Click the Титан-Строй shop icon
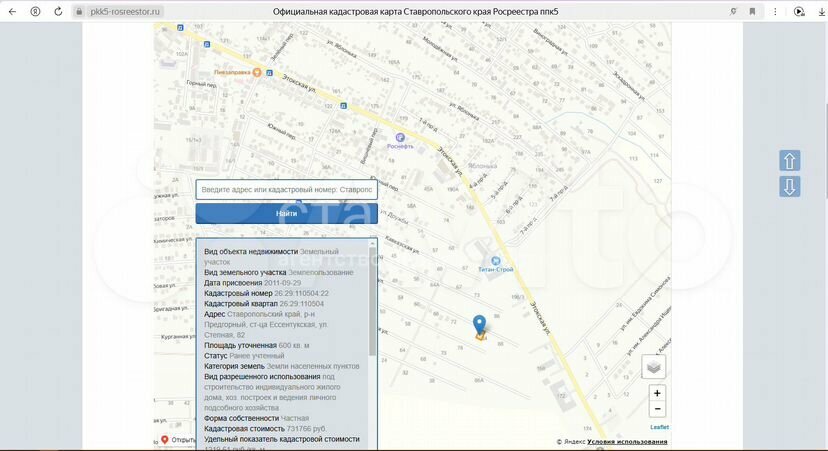Screen dimensions: 828x451 pyautogui.click(x=495, y=260)
